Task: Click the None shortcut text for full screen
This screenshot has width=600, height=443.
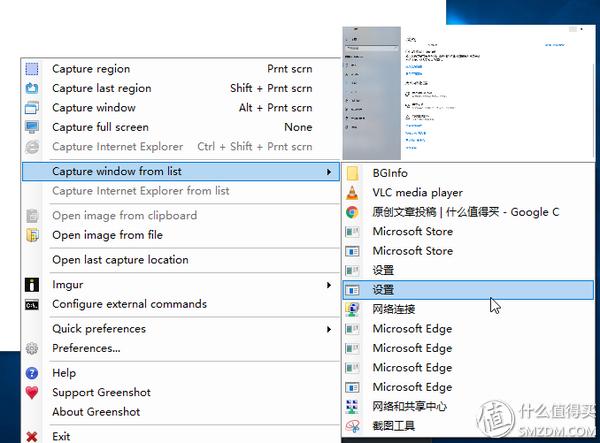Action: click(298, 127)
